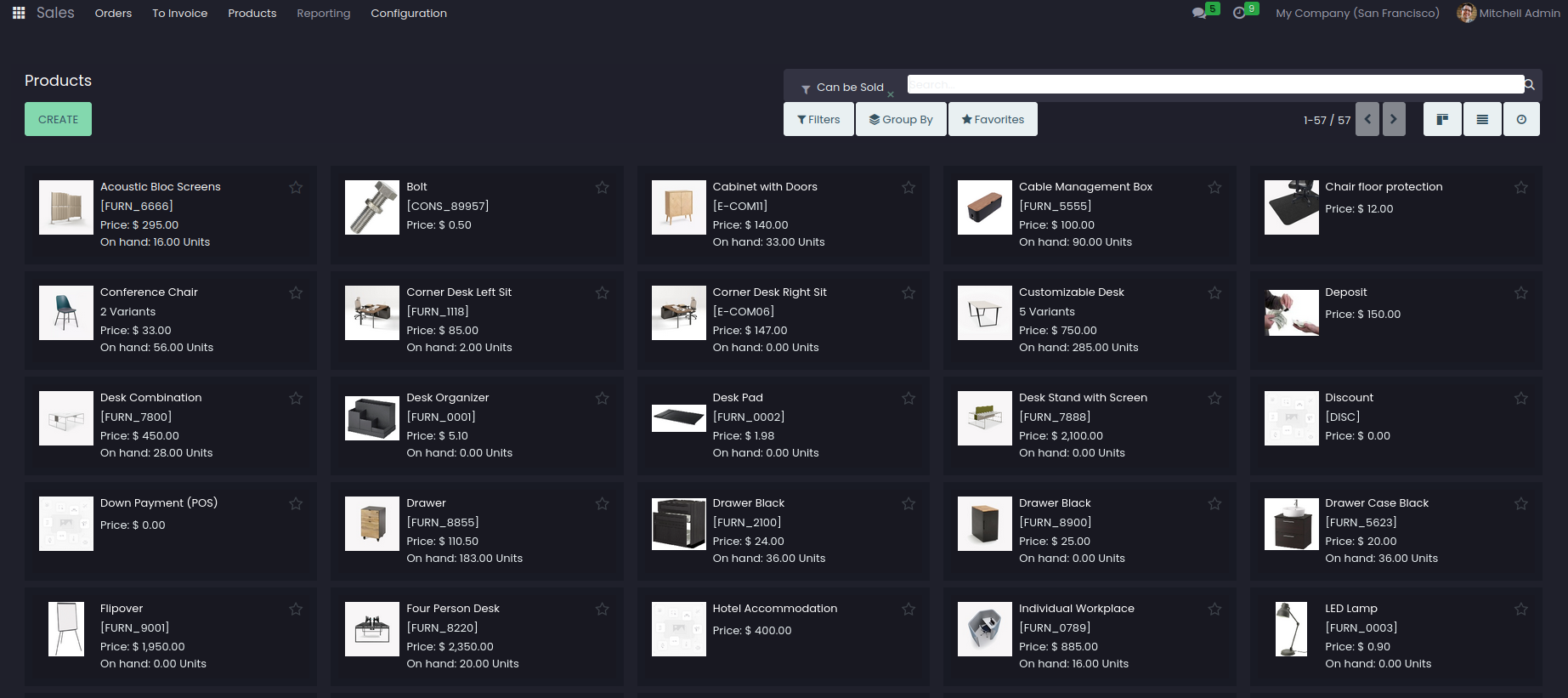Favorite the LED Lamp product

click(1521, 609)
